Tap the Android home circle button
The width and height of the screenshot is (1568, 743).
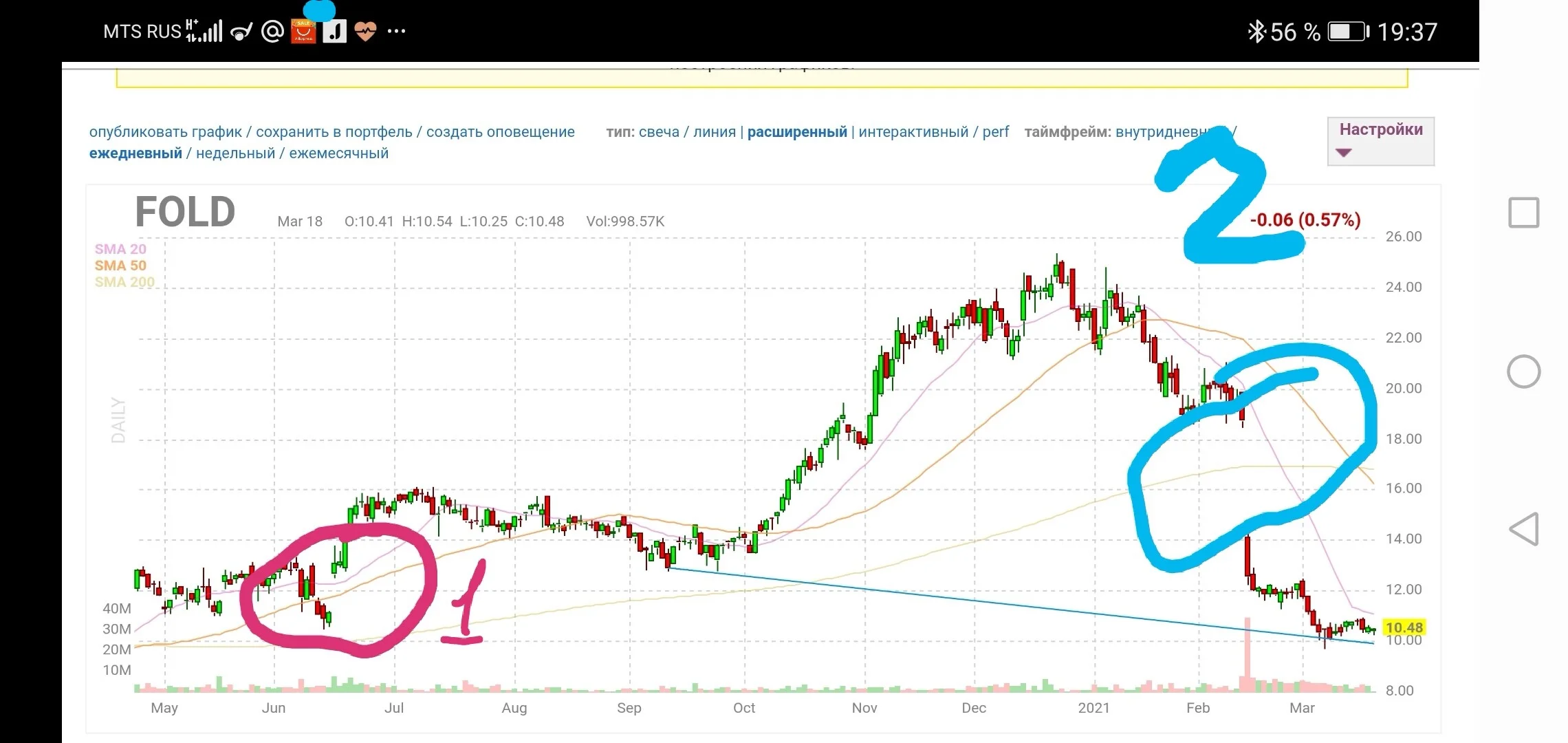click(1524, 372)
